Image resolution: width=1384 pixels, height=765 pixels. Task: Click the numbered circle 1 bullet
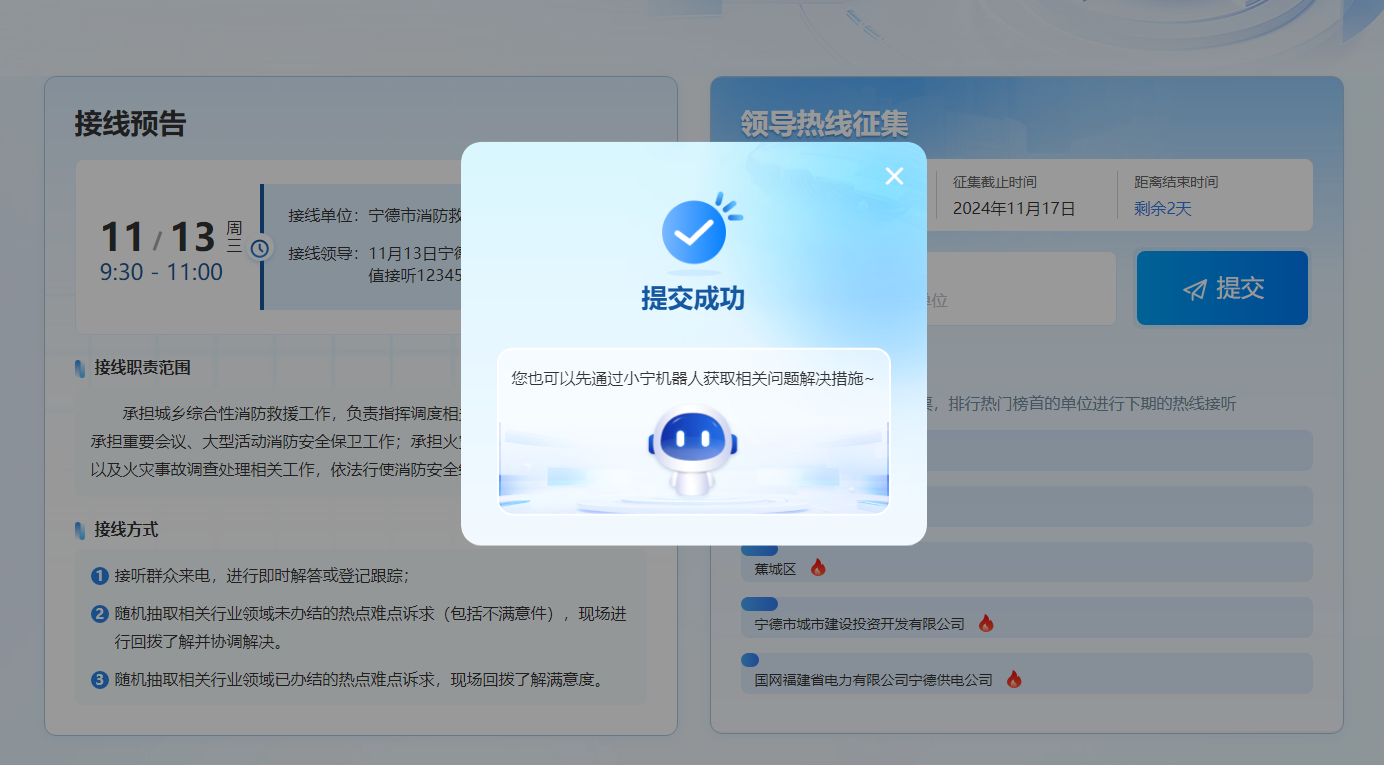(99, 576)
